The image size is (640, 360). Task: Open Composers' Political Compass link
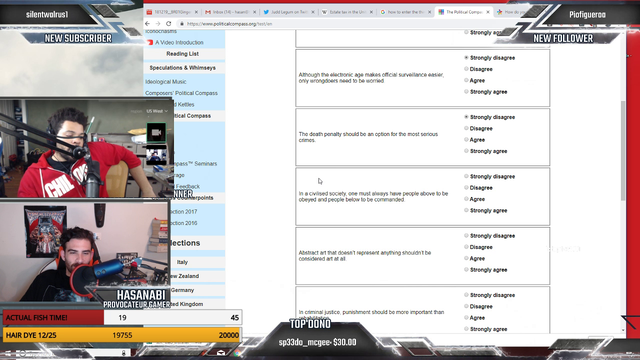(x=181, y=93)
